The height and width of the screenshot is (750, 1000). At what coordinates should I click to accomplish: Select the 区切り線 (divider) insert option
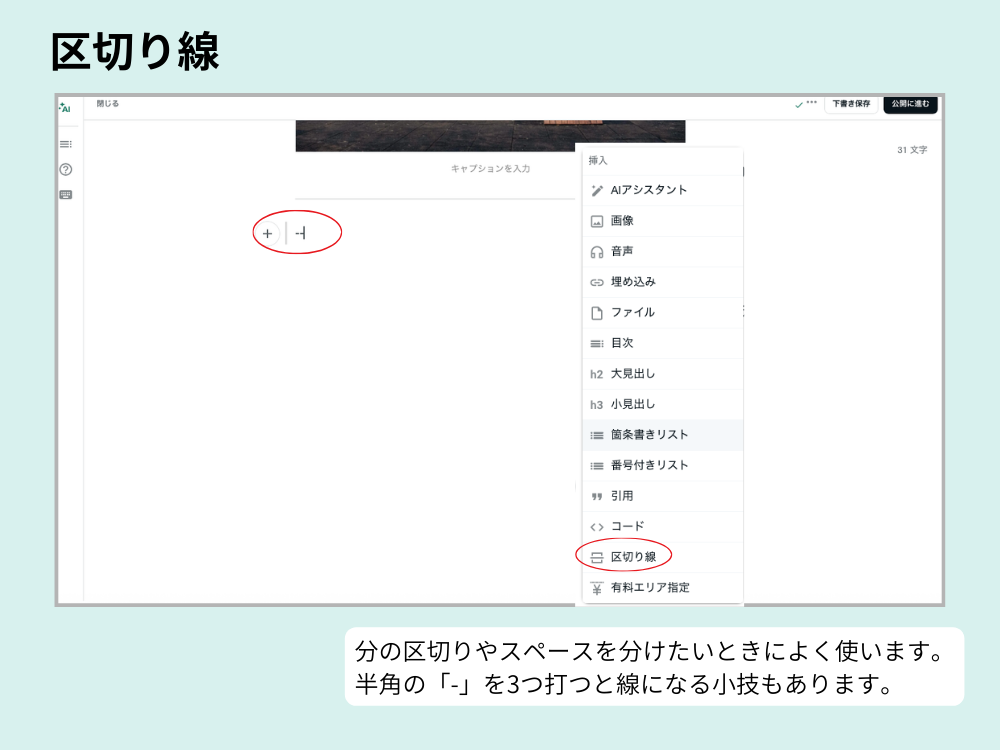coord(630,557)
